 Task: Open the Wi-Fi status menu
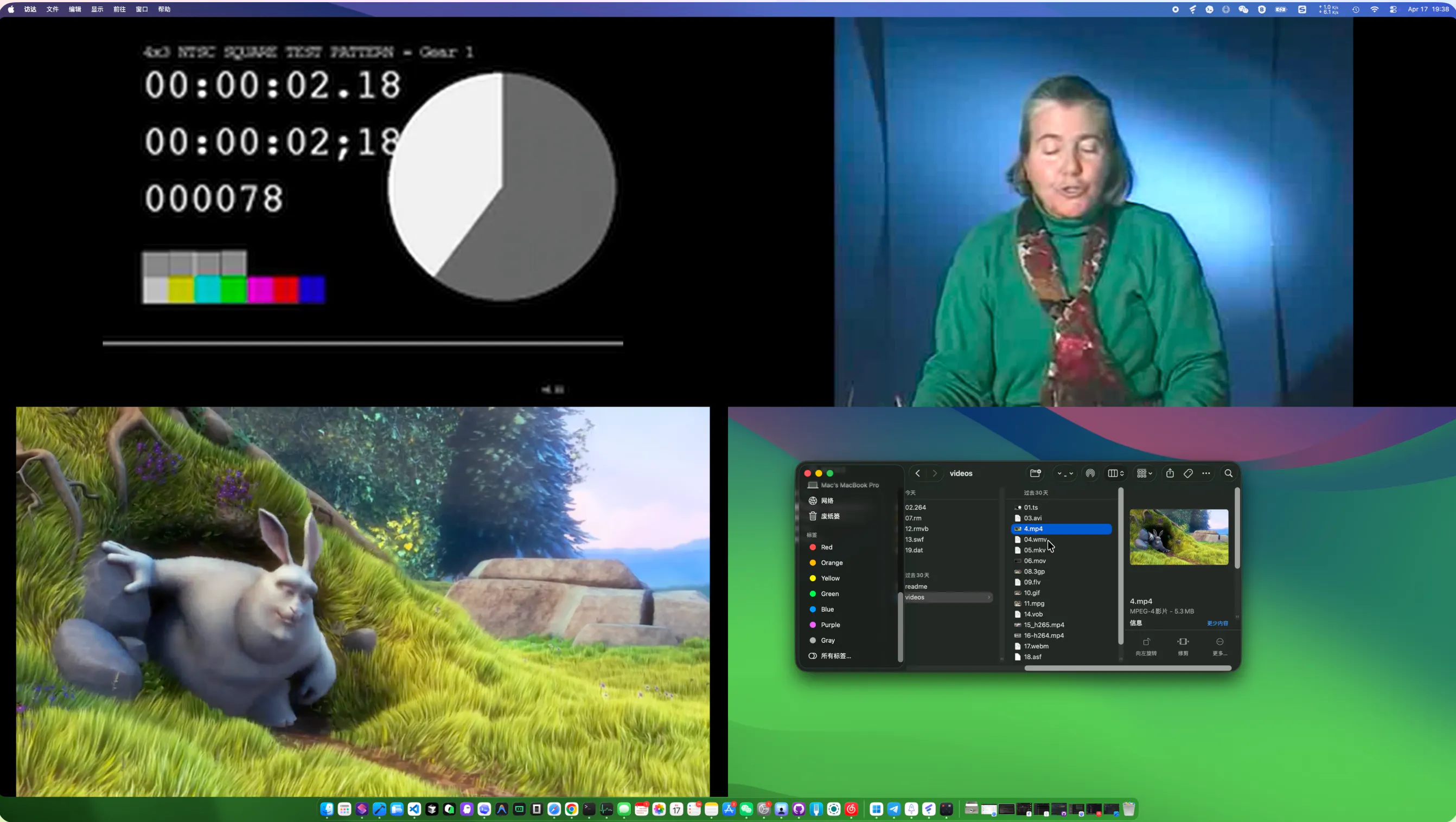coord(1375,9)
